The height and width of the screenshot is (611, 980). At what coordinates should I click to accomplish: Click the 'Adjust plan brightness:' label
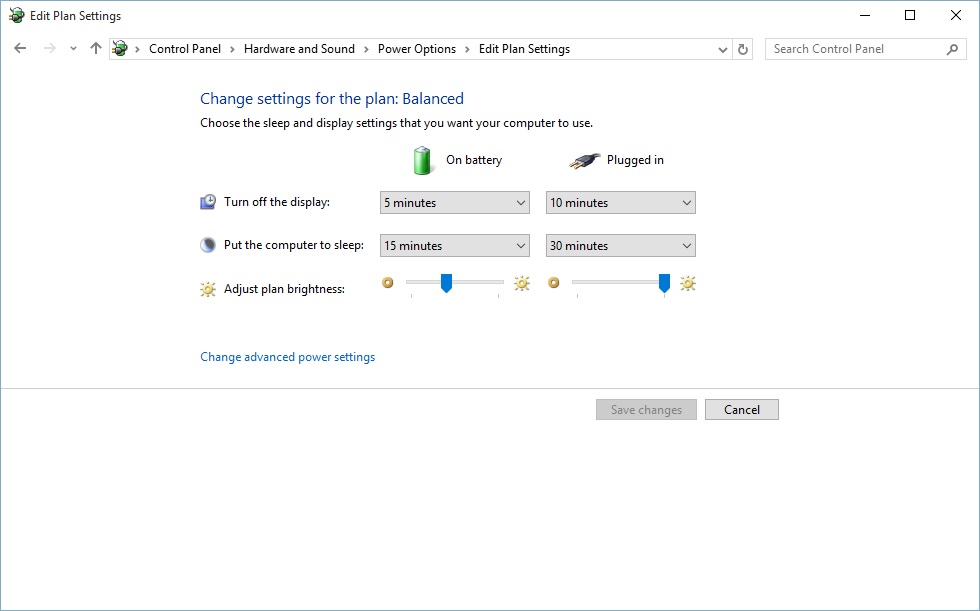[284, 289]
